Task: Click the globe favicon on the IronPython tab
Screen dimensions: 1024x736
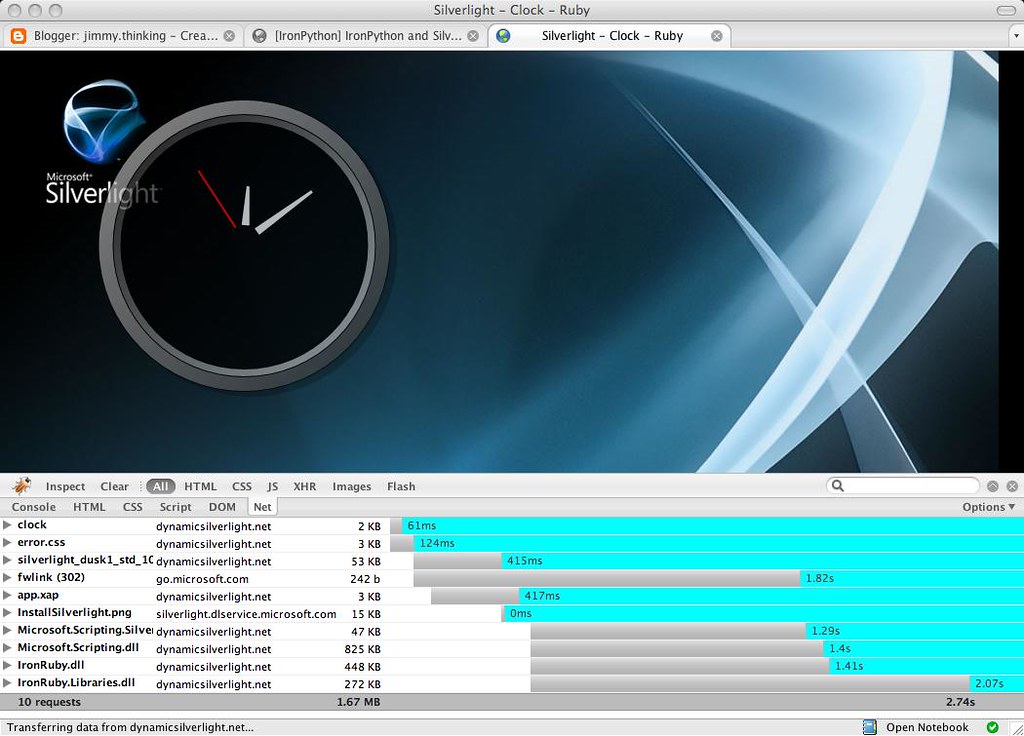Action: [259, 36]
